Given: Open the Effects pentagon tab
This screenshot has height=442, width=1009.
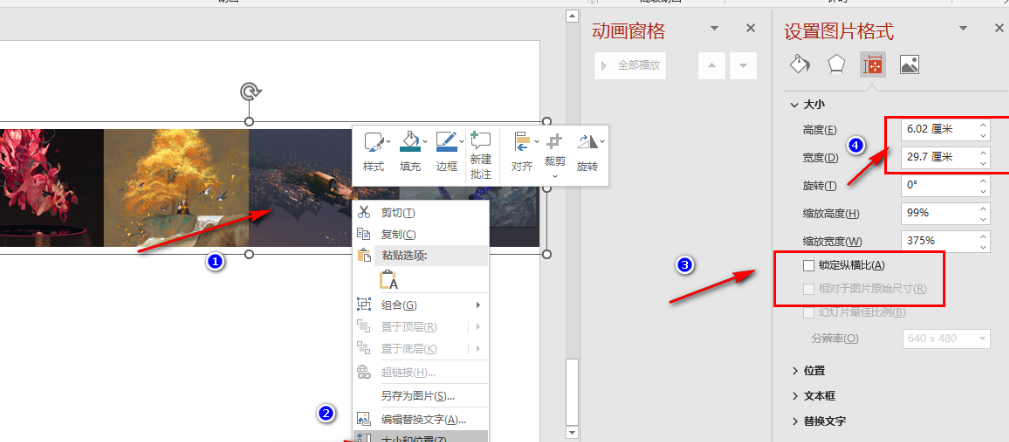Looking at the screenshot, I should point(836,66).
